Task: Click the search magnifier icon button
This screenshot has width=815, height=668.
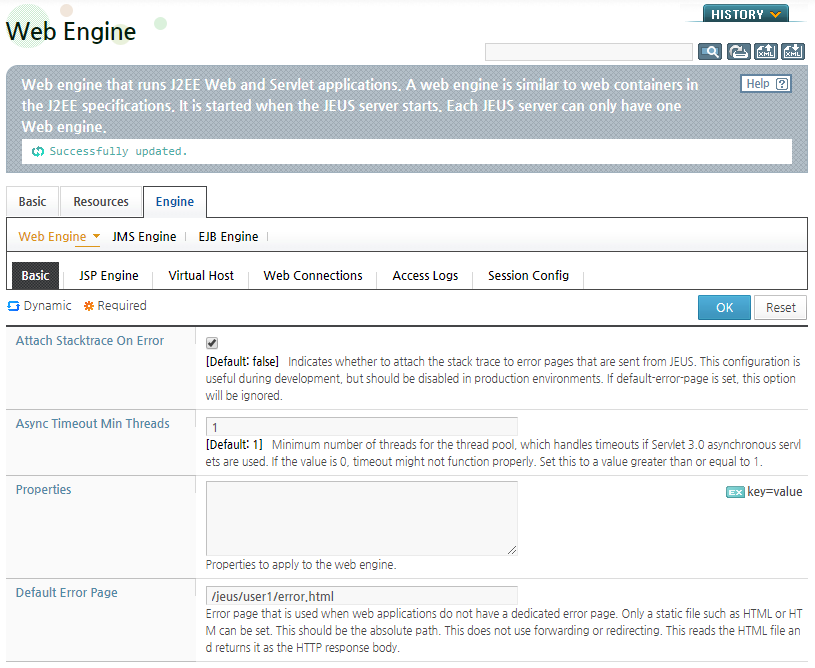Action: (709, 51)
